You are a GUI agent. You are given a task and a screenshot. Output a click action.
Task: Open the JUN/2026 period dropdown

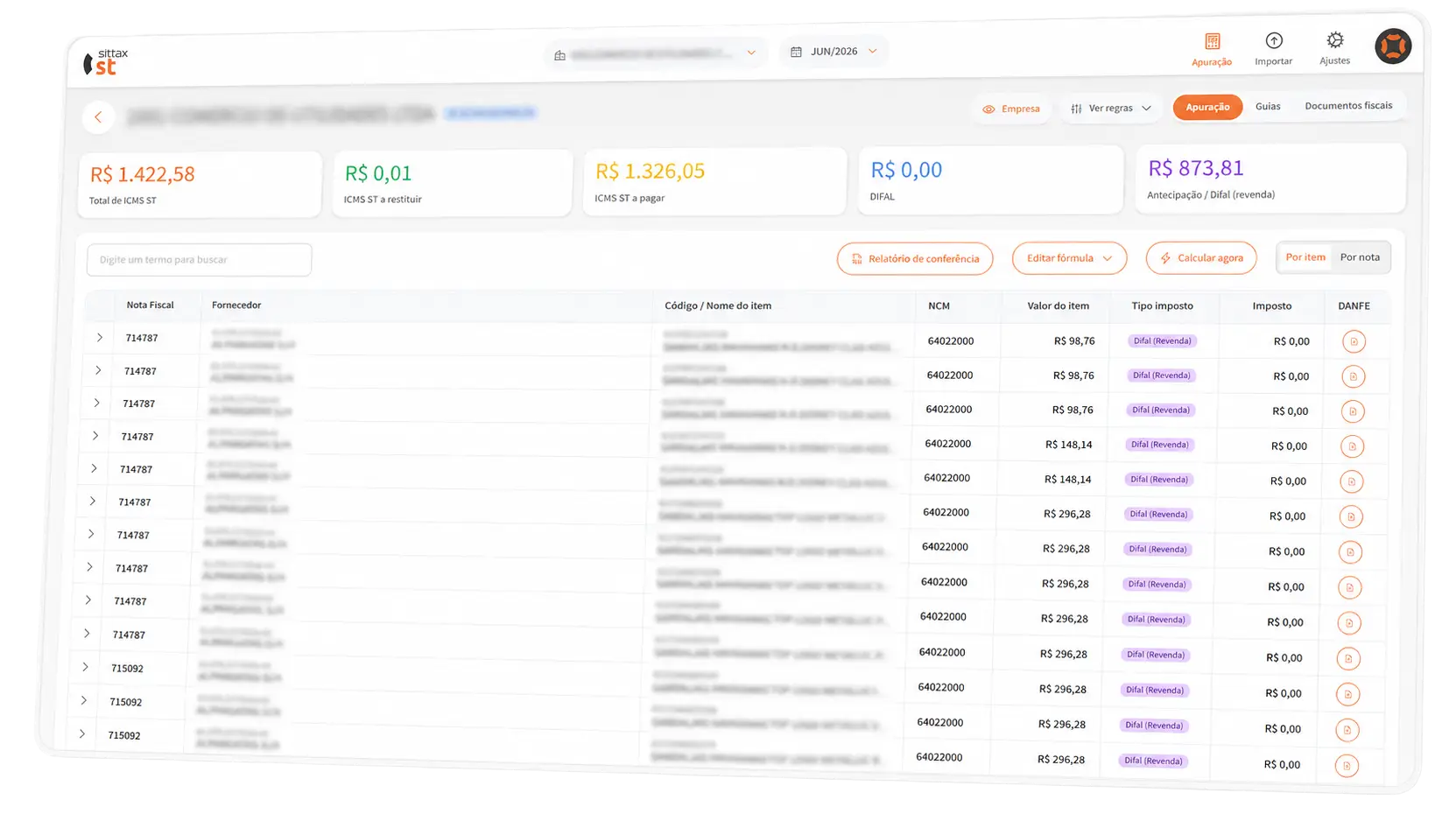click(x=834, y=52)
